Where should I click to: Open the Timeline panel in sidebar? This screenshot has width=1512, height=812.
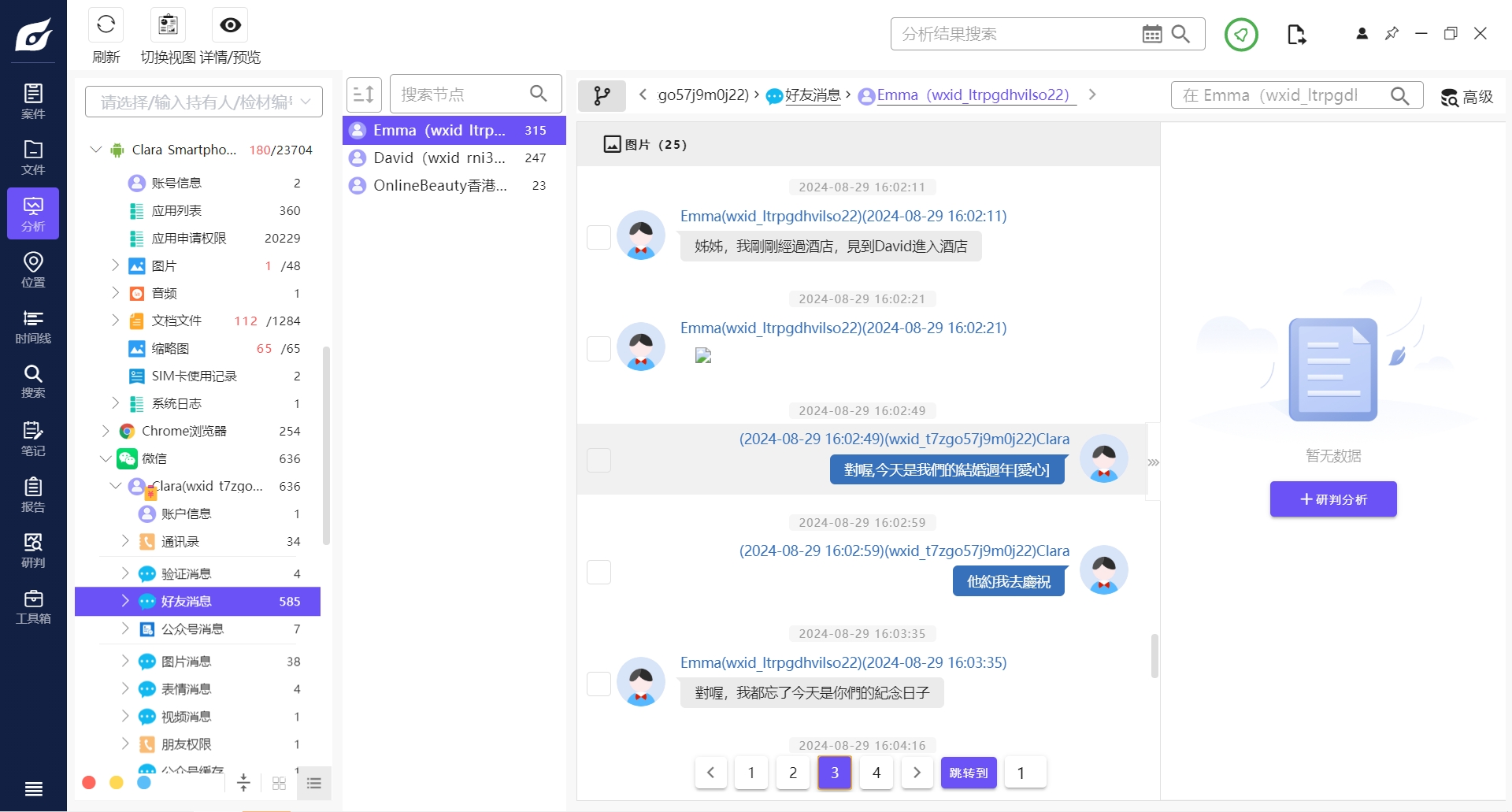coord(33,327)
